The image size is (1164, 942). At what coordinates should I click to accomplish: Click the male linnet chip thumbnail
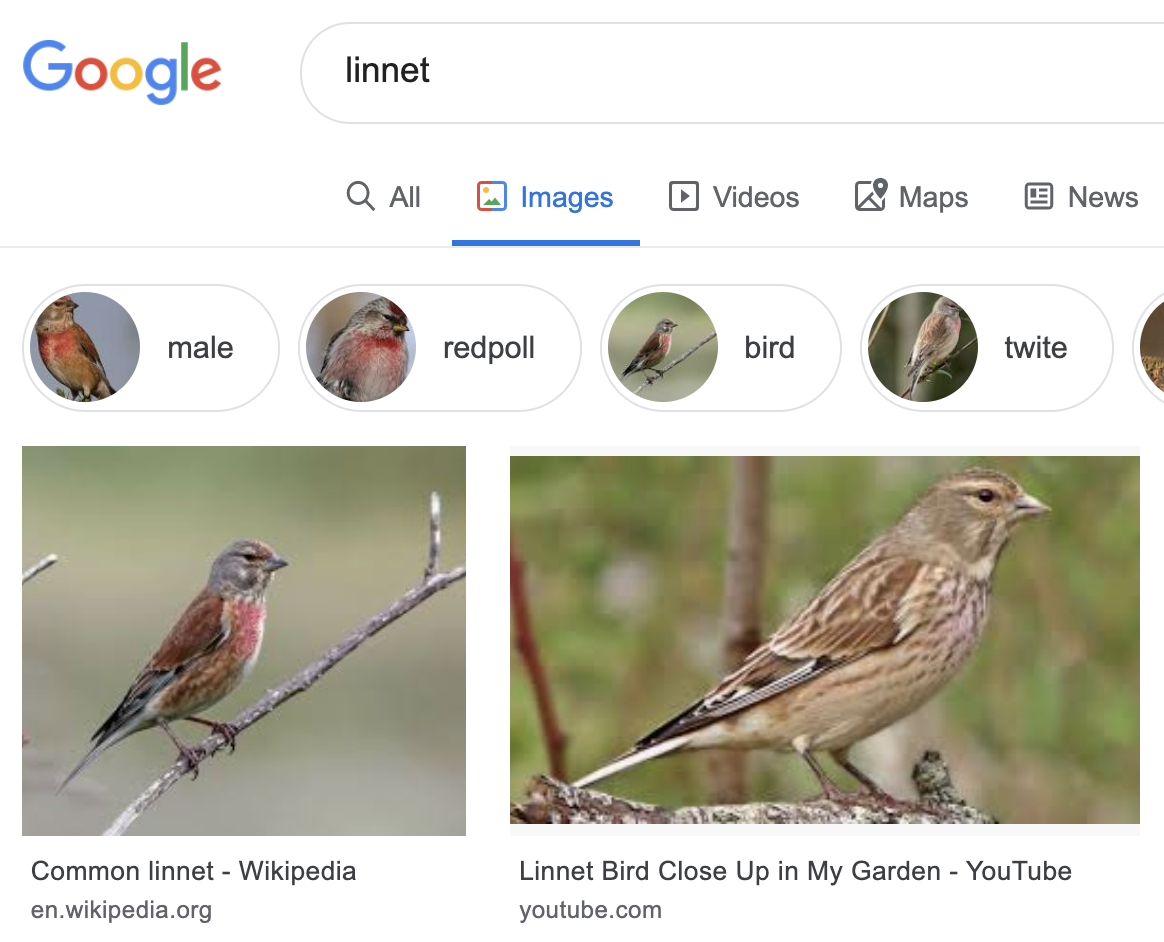click(x=85, y=347)
